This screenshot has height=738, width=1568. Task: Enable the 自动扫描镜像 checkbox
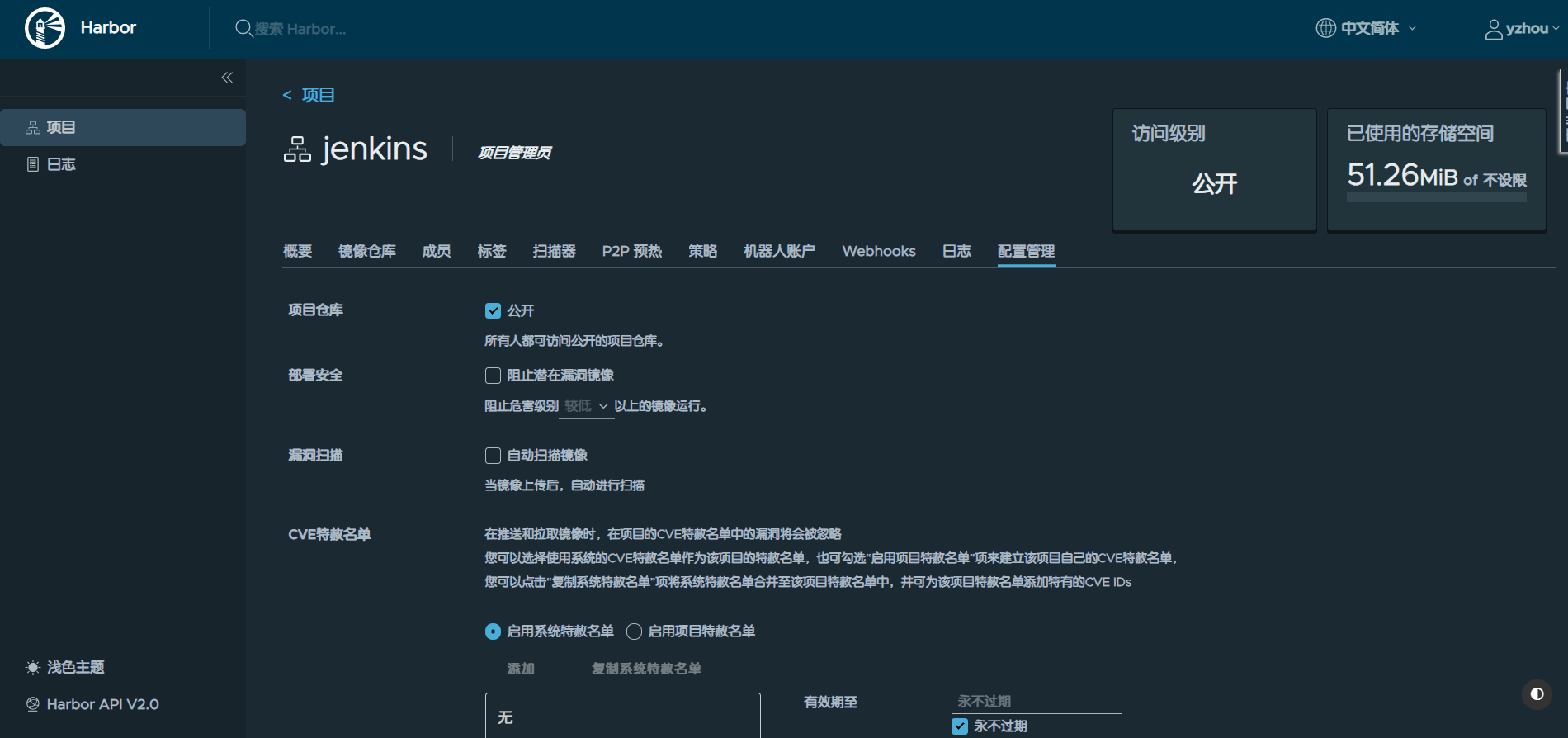click(x=493, y=456)
